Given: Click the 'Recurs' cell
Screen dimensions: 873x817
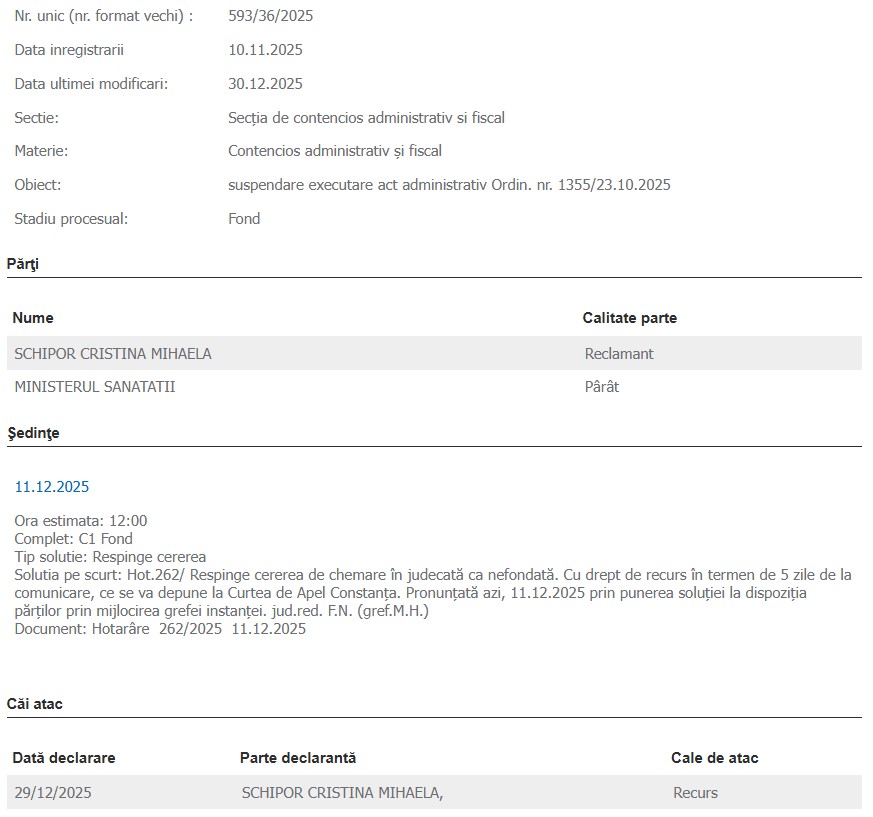Looking at the screenshot, I should pyautogui.click(x=695, y=792).
